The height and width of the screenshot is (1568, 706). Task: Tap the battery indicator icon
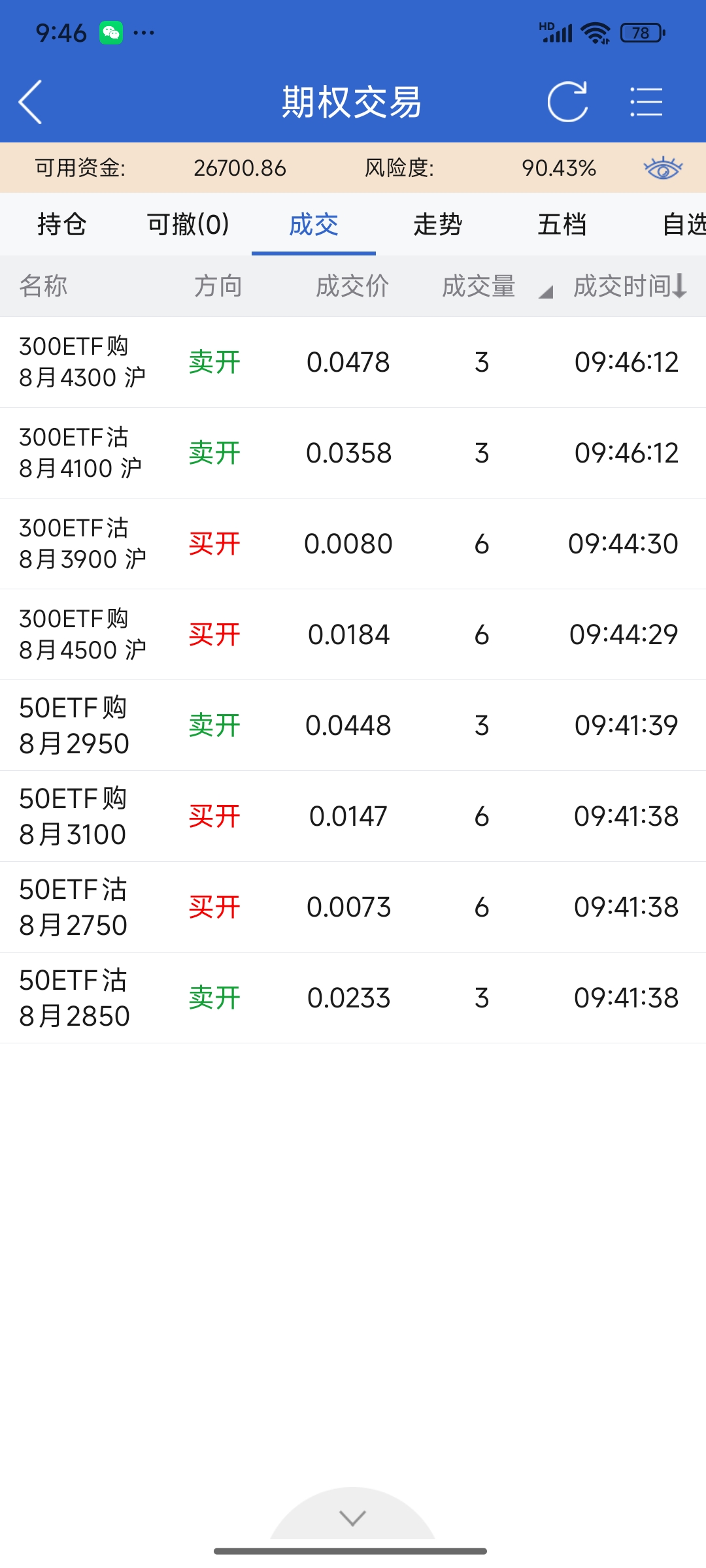click(x=642, y=33)
